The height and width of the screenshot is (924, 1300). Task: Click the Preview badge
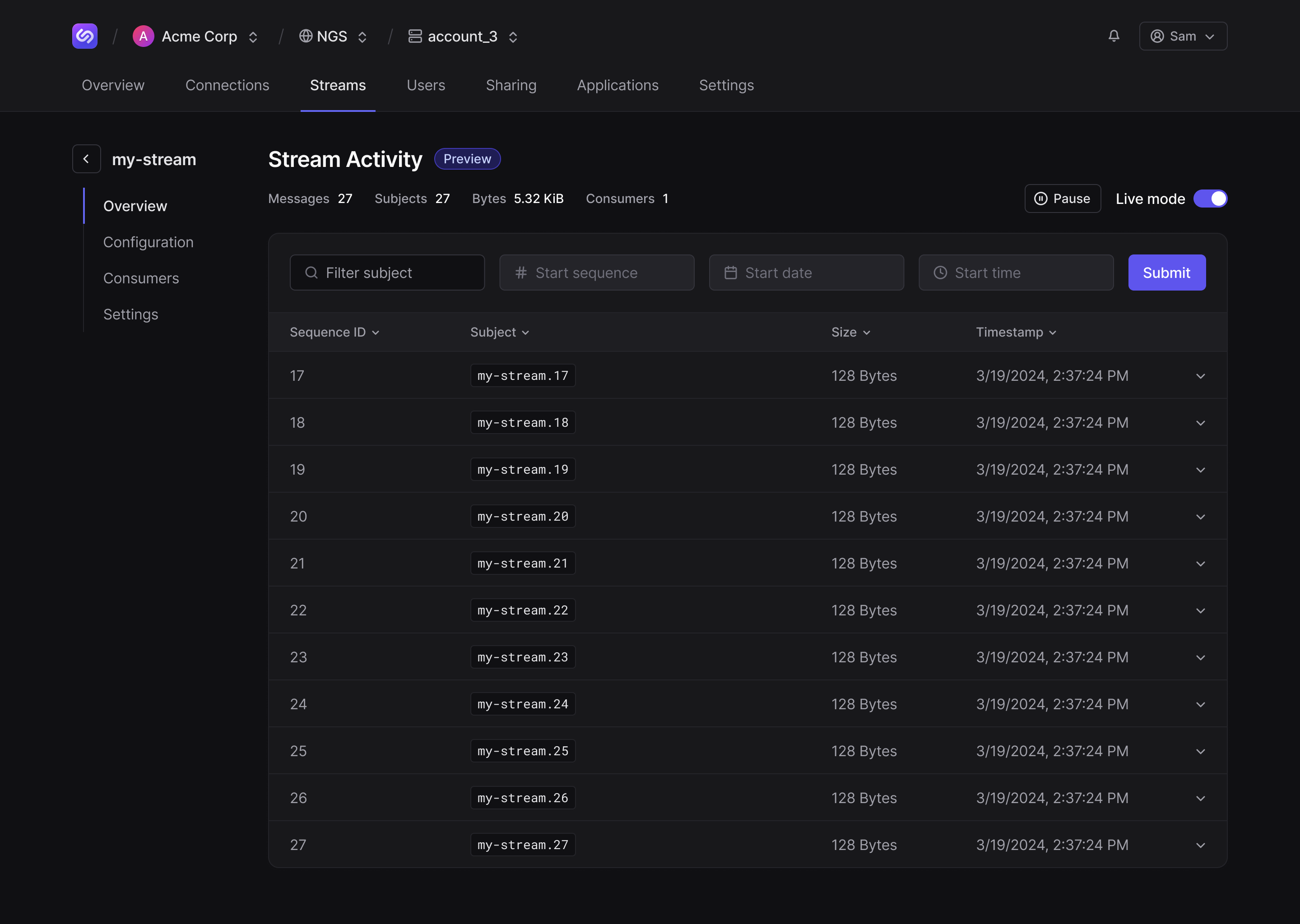[x=467, y=159]
